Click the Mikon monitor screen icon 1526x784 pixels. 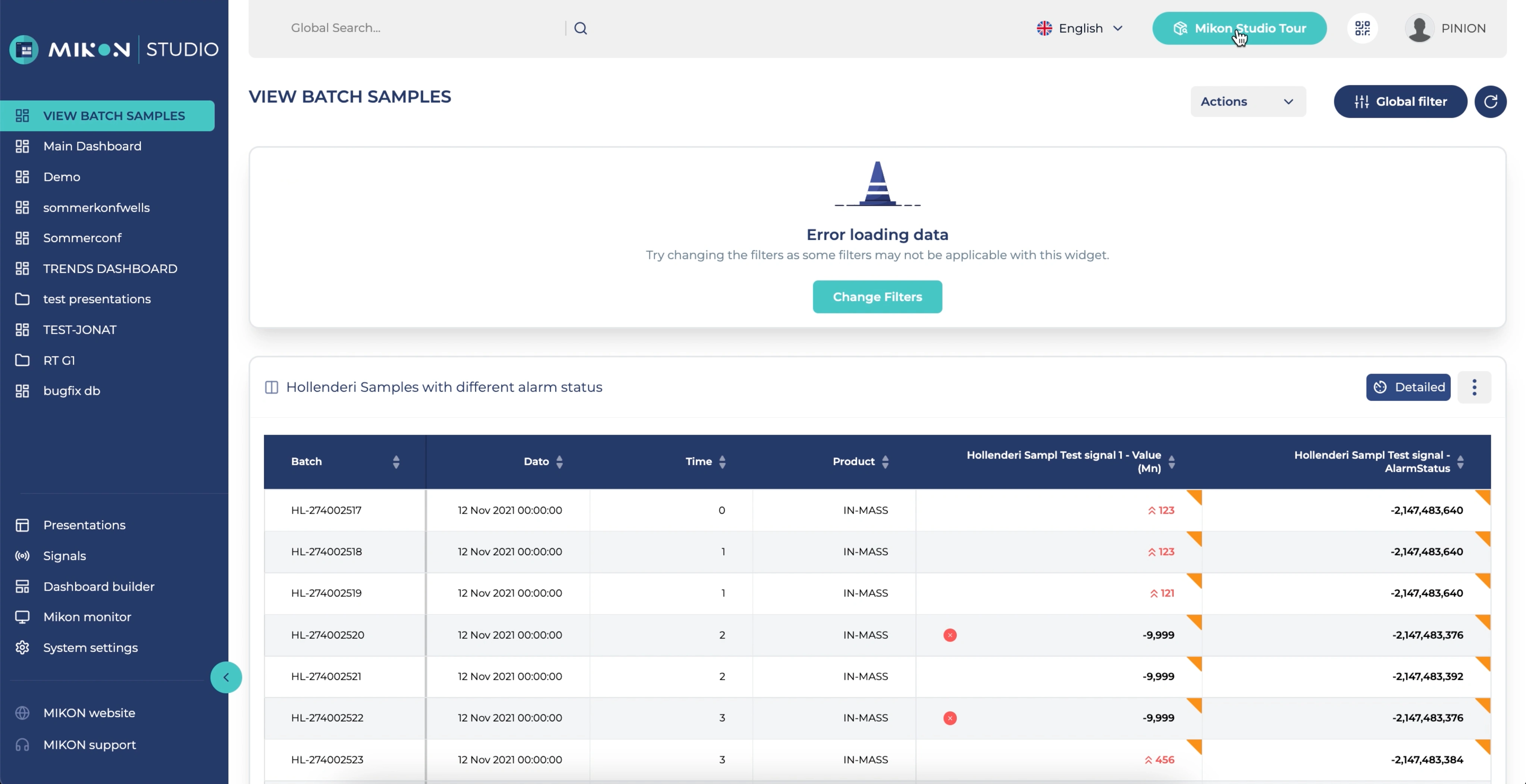[x=22, y=617]
